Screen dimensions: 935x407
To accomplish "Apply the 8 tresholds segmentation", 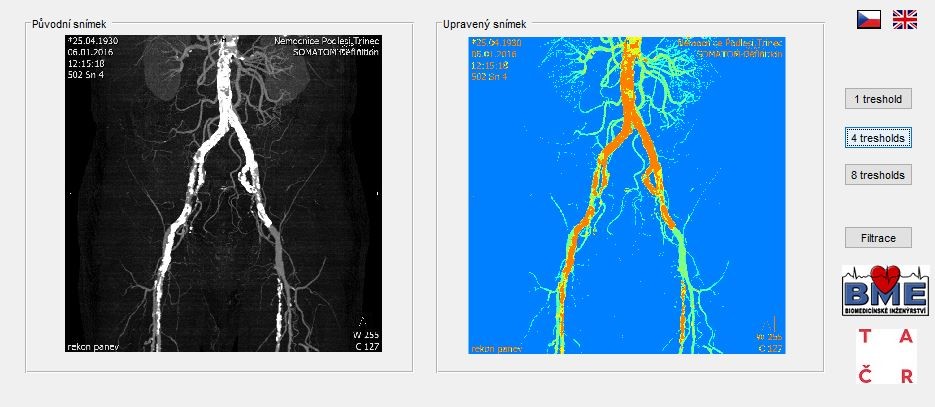I will (x=878, y=175).
